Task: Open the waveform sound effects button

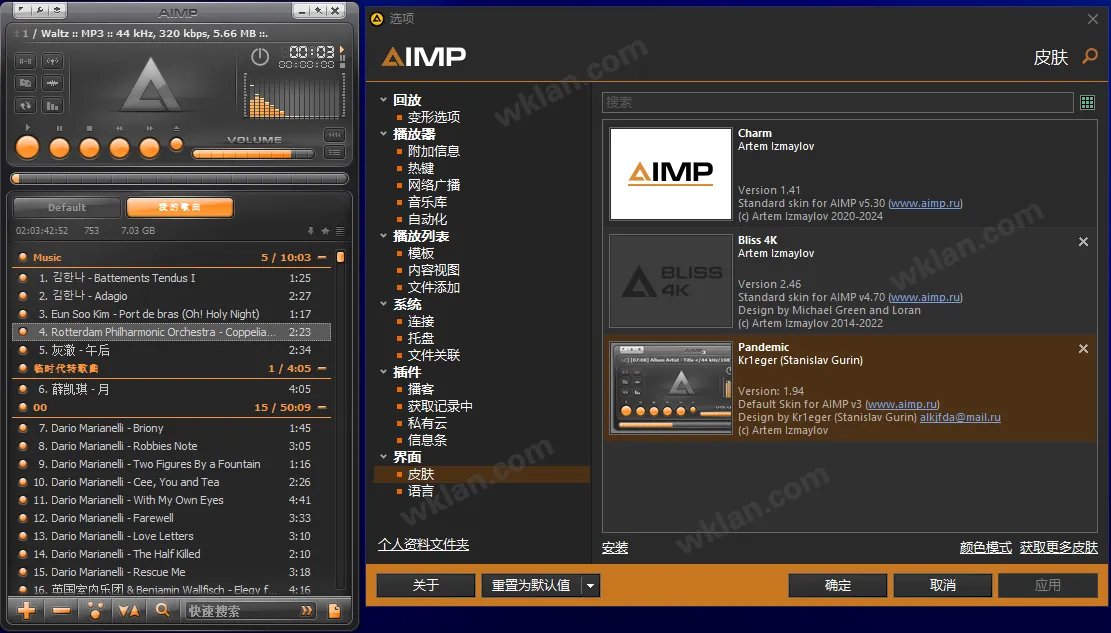Action: click(52, 83)
